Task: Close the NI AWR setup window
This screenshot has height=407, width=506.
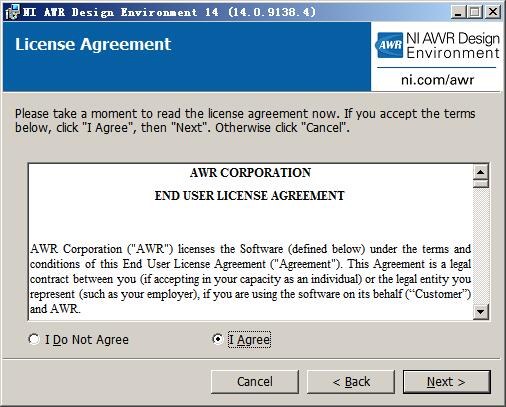Action: pyautogui.click(x=493, y=12)
